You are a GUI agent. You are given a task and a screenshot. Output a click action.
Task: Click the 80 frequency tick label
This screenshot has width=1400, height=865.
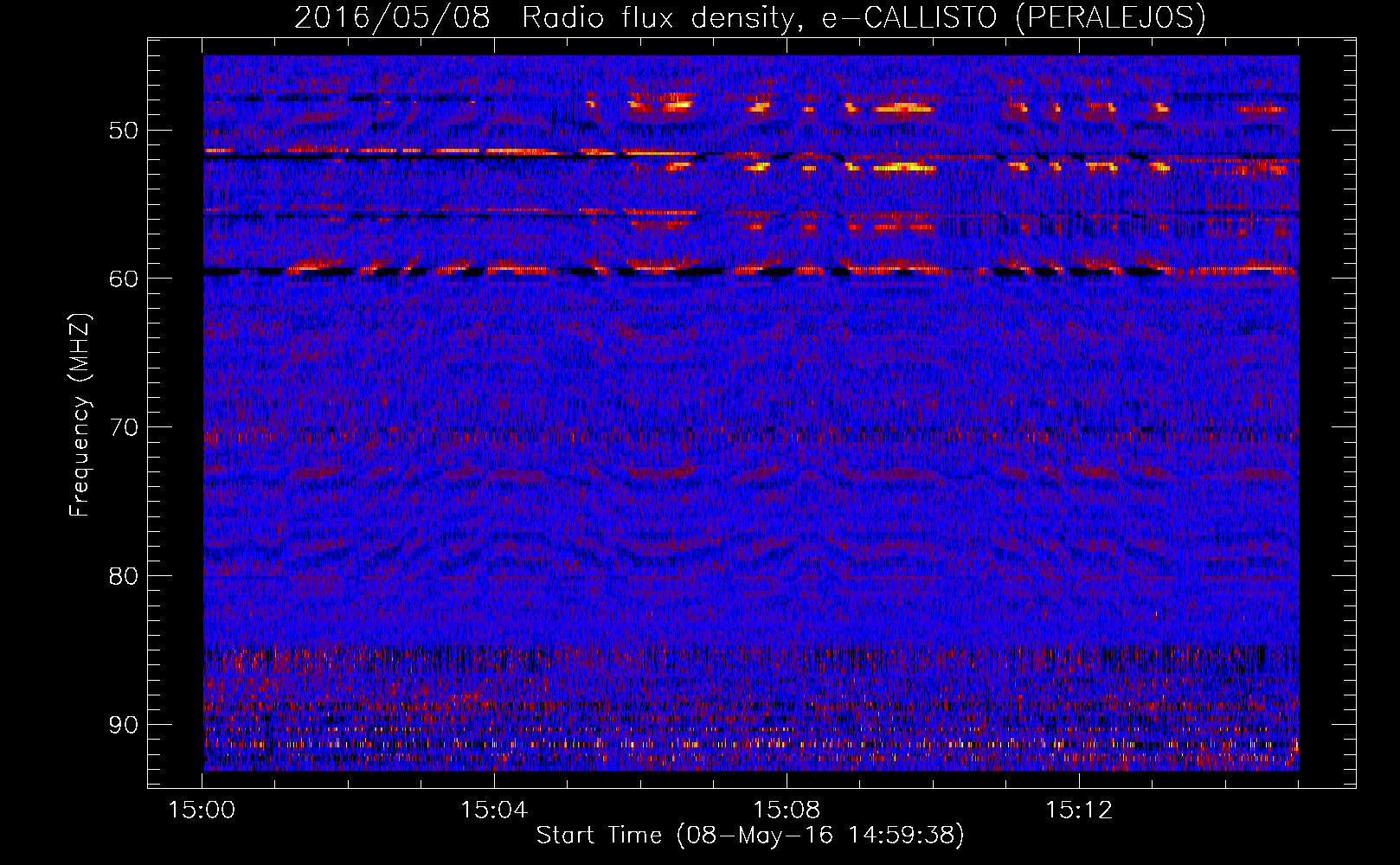tap(124, 576)
